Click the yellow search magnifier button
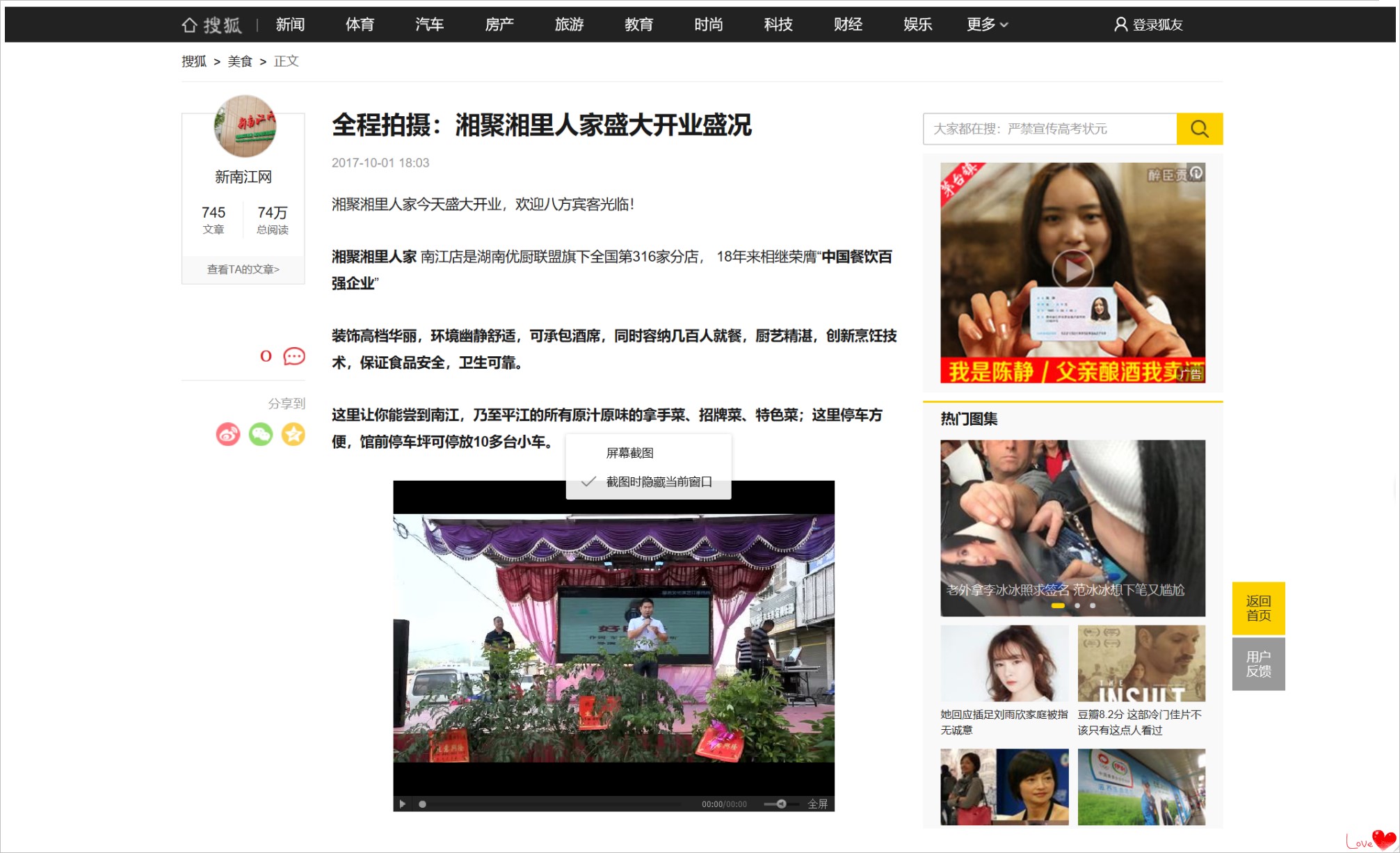This screenshot has width=1400, height=853. (1199, 129)
